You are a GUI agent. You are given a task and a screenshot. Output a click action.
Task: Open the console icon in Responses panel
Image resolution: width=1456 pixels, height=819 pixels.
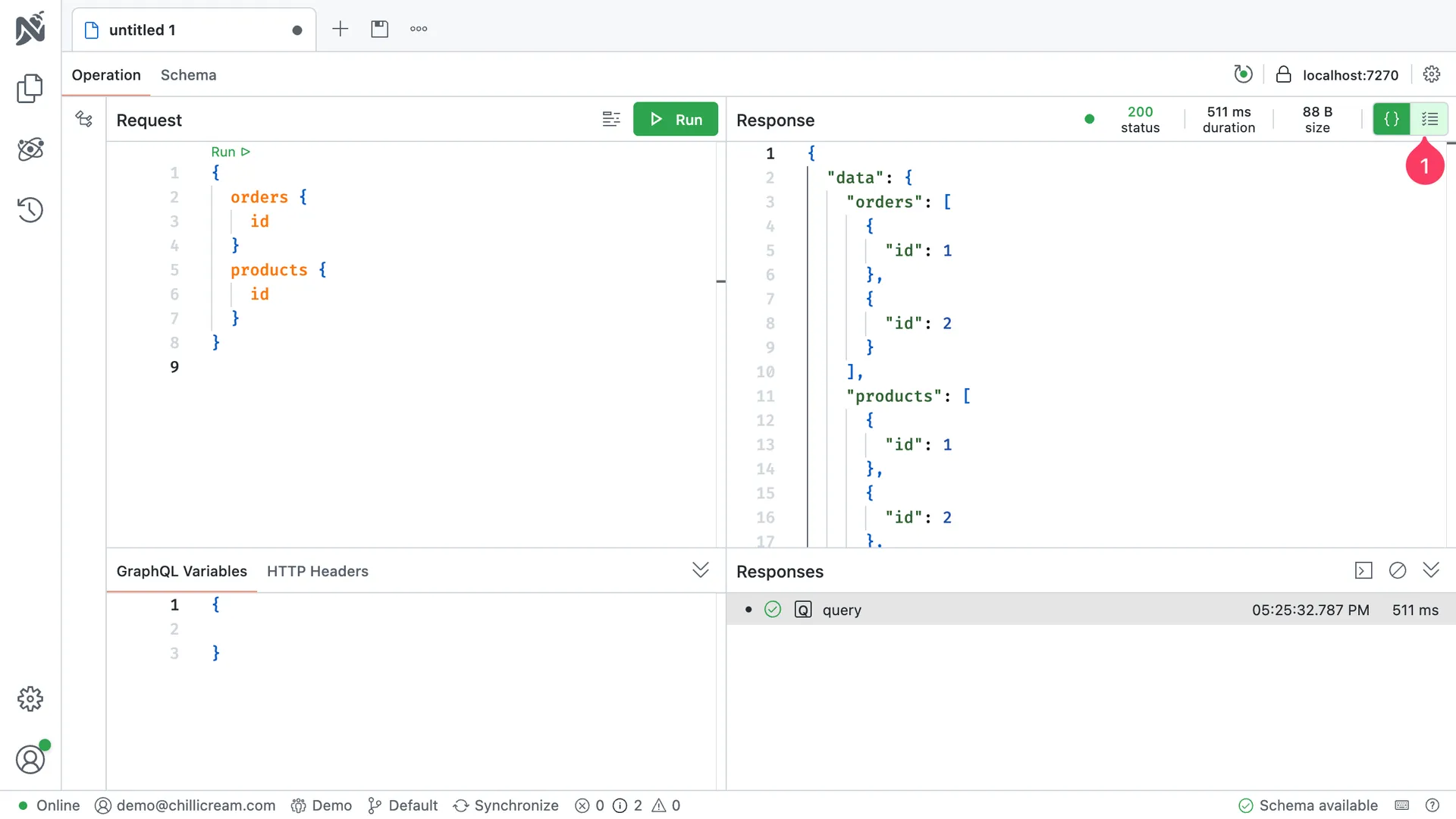click(1363, 570)
